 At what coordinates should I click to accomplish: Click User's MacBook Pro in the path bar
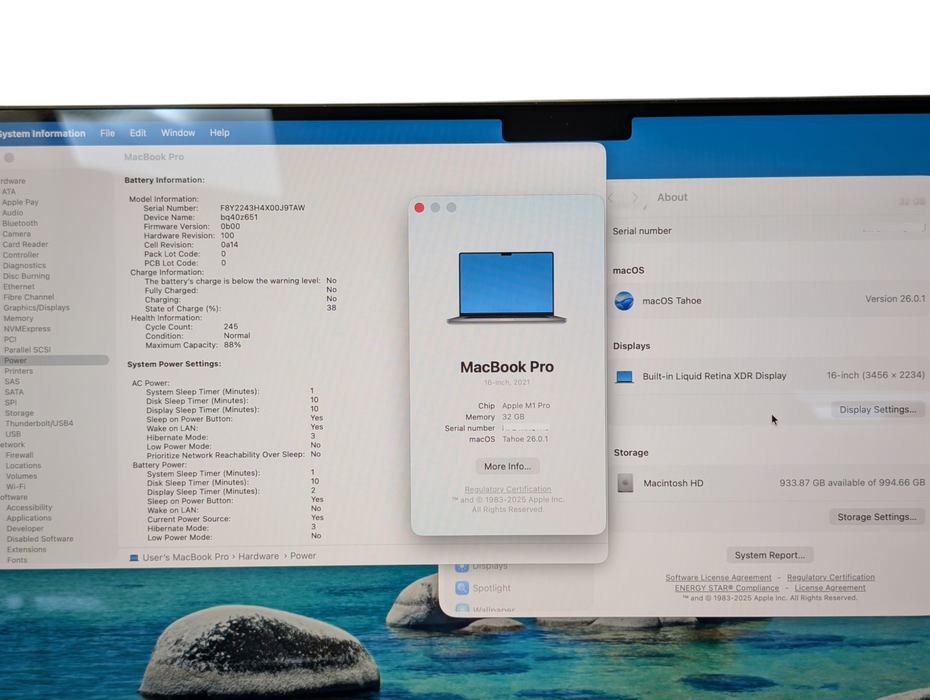click(x=185, y=558)
